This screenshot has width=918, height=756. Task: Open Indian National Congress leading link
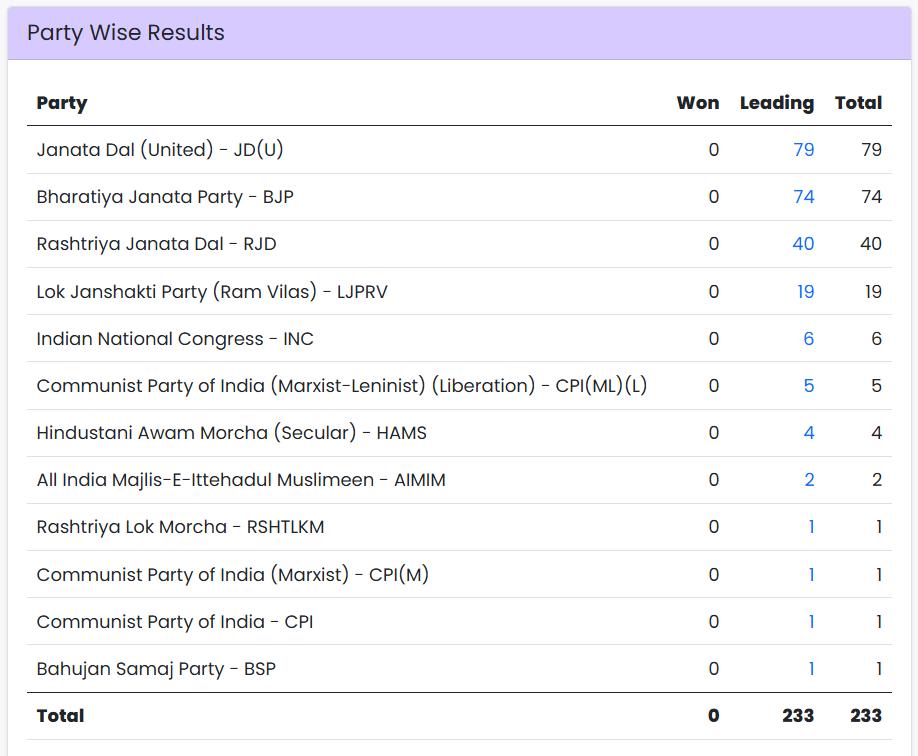coord(808,339)
